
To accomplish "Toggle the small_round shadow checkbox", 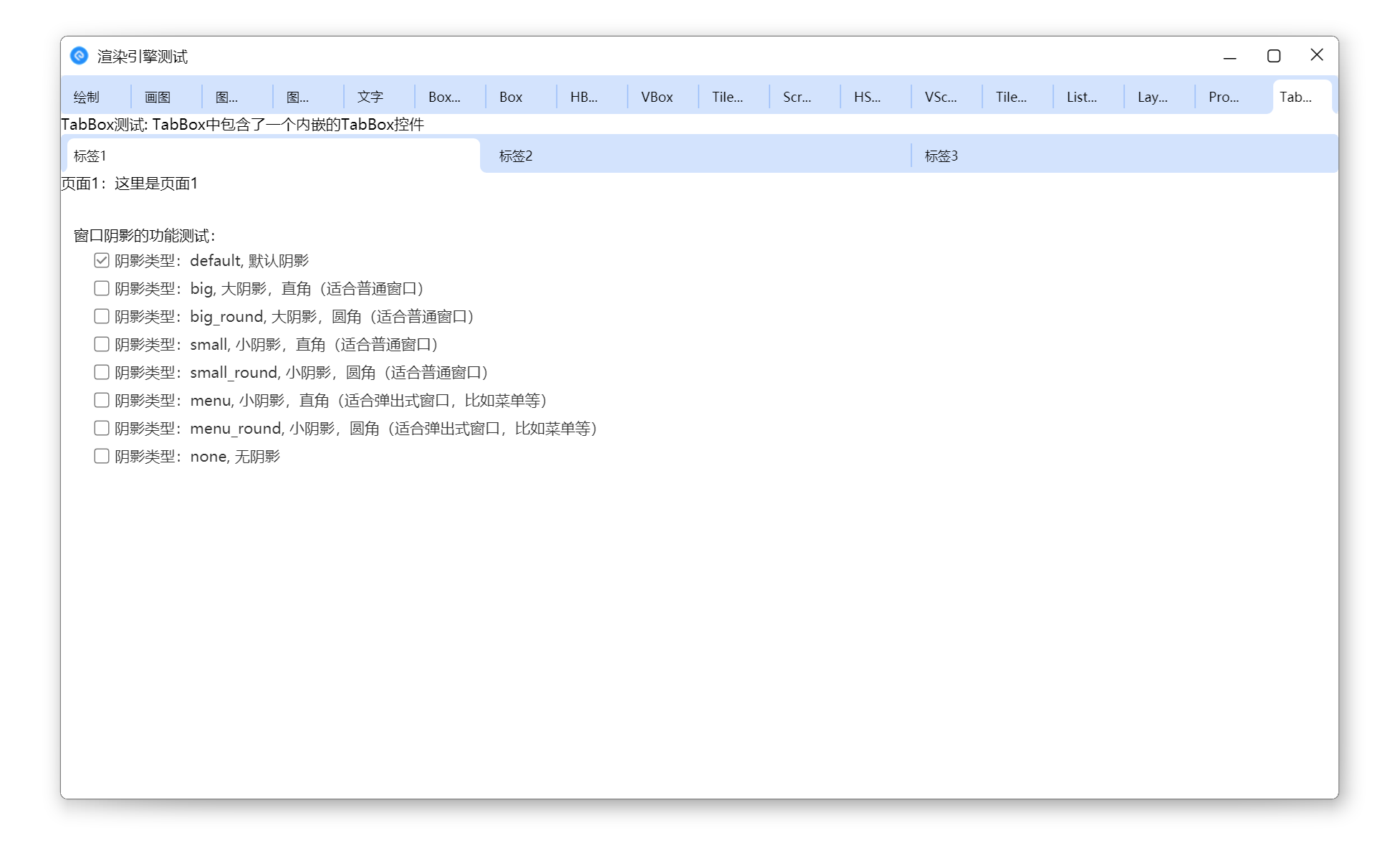I will (101, 371).
